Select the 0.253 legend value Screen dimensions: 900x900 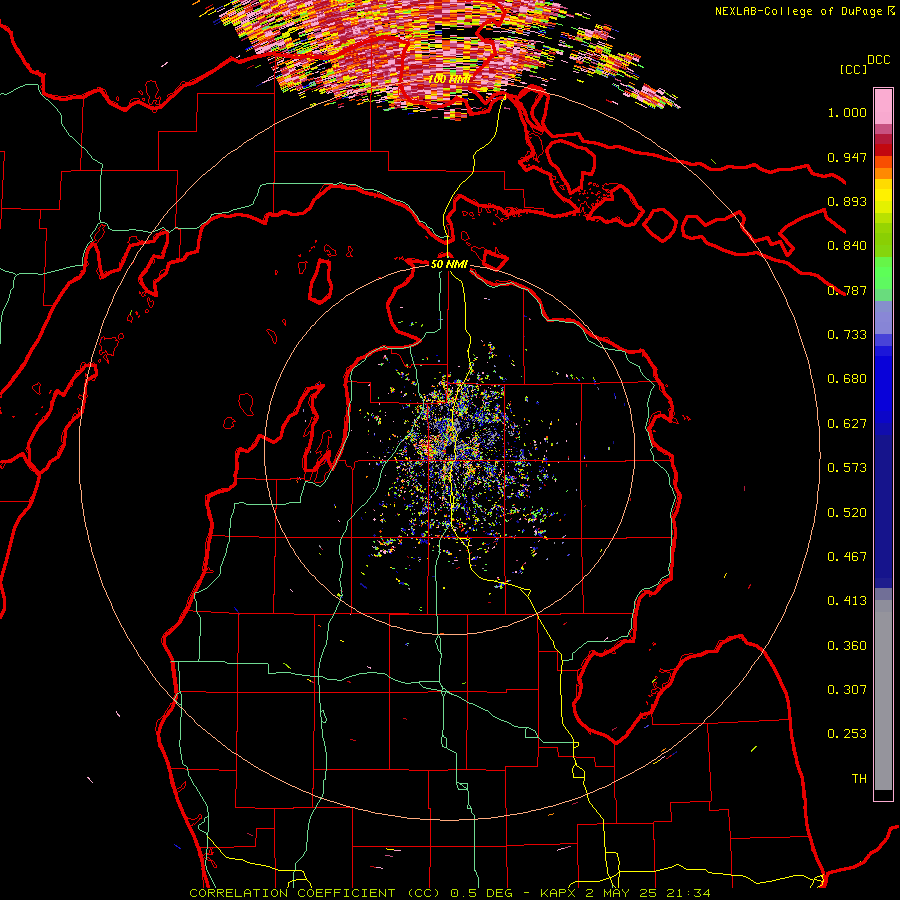click(x=847, y=734)
